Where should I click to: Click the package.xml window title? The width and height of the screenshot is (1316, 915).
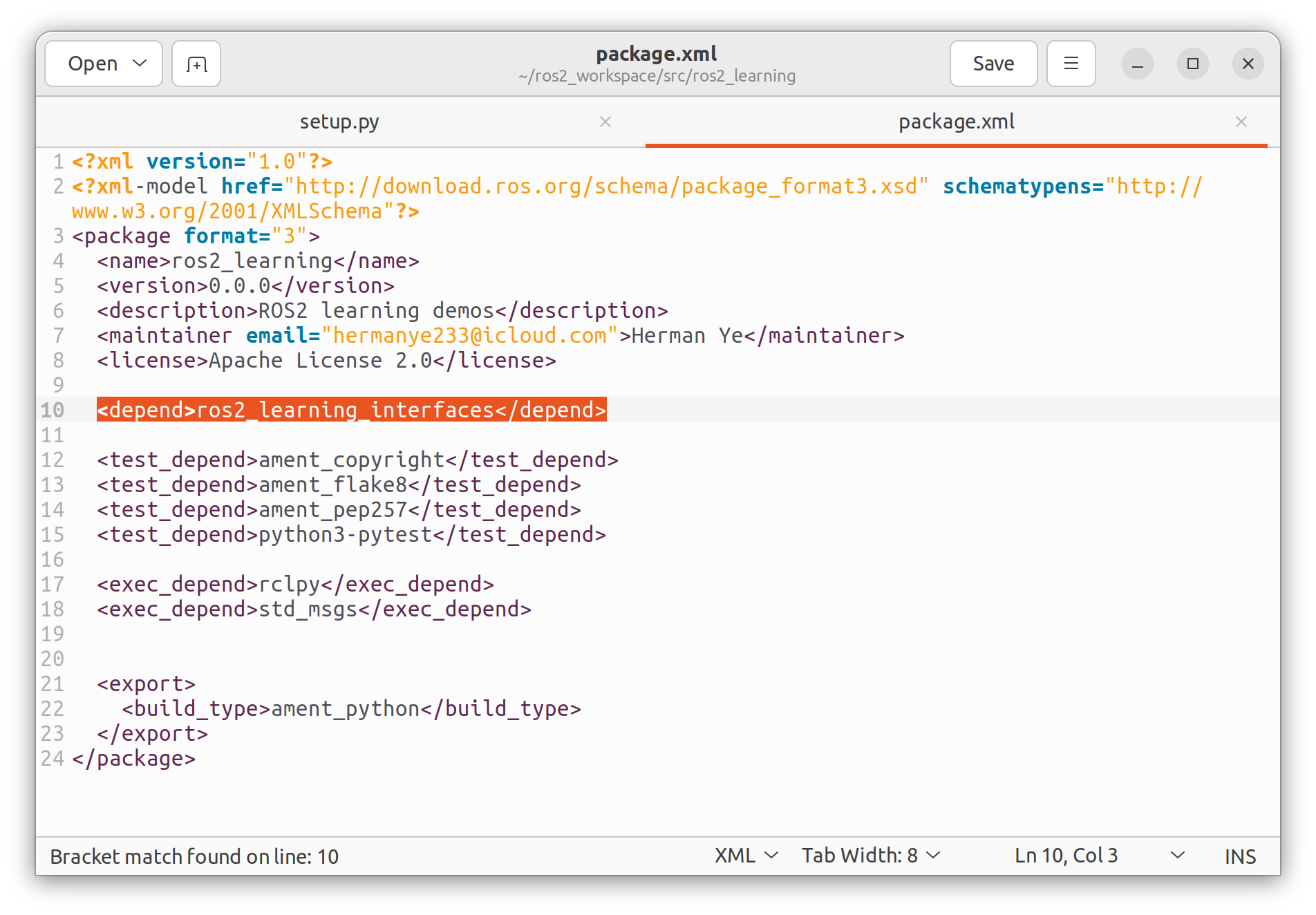(x=657, y=53)
